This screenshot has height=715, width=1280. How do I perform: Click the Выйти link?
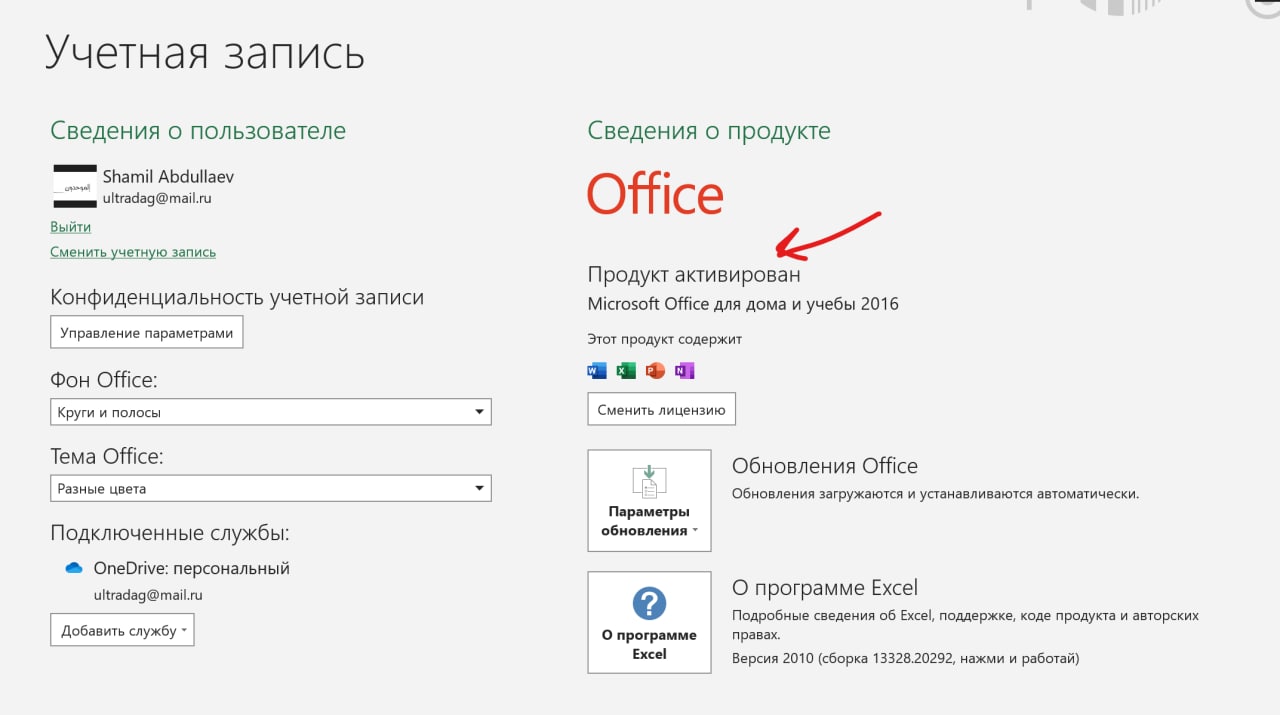pos(71,227)
